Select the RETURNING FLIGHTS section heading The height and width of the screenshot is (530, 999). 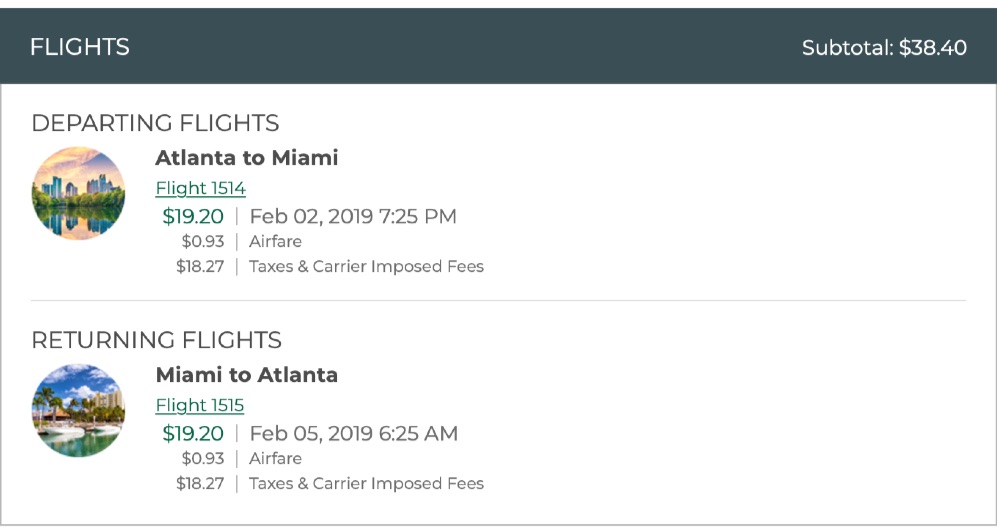coord(156,340)
